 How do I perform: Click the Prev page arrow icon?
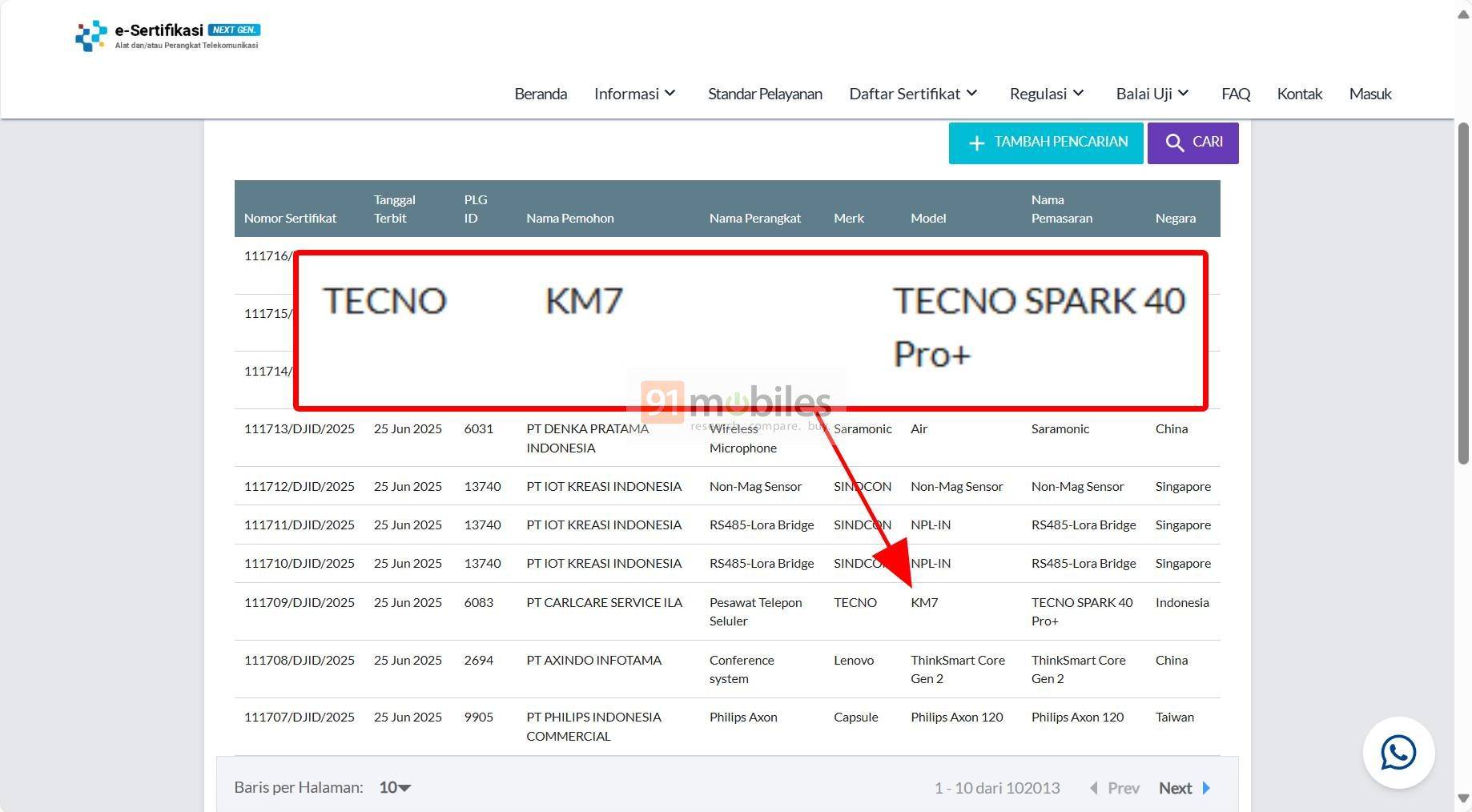coord(1094,788)
